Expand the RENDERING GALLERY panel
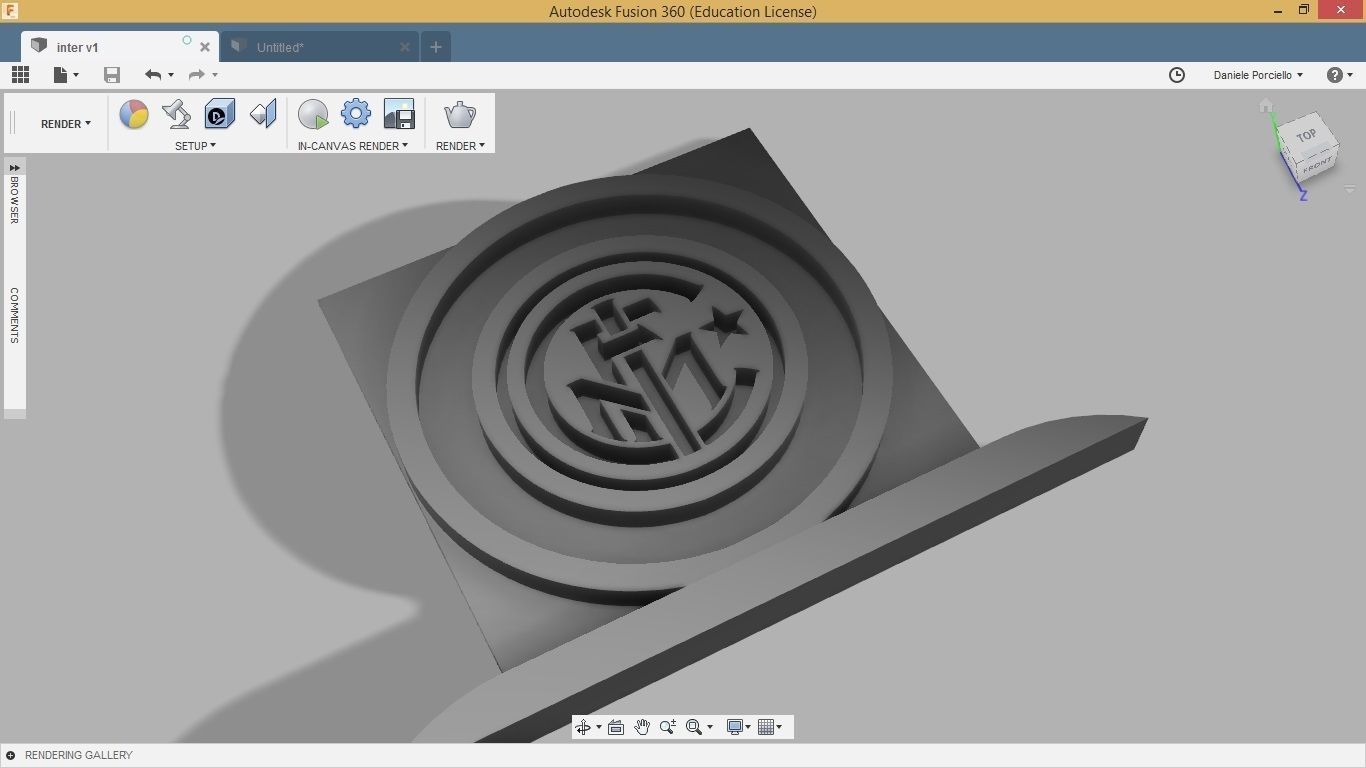This screenshot has height=768, width=1366. [x=10, y=755]
